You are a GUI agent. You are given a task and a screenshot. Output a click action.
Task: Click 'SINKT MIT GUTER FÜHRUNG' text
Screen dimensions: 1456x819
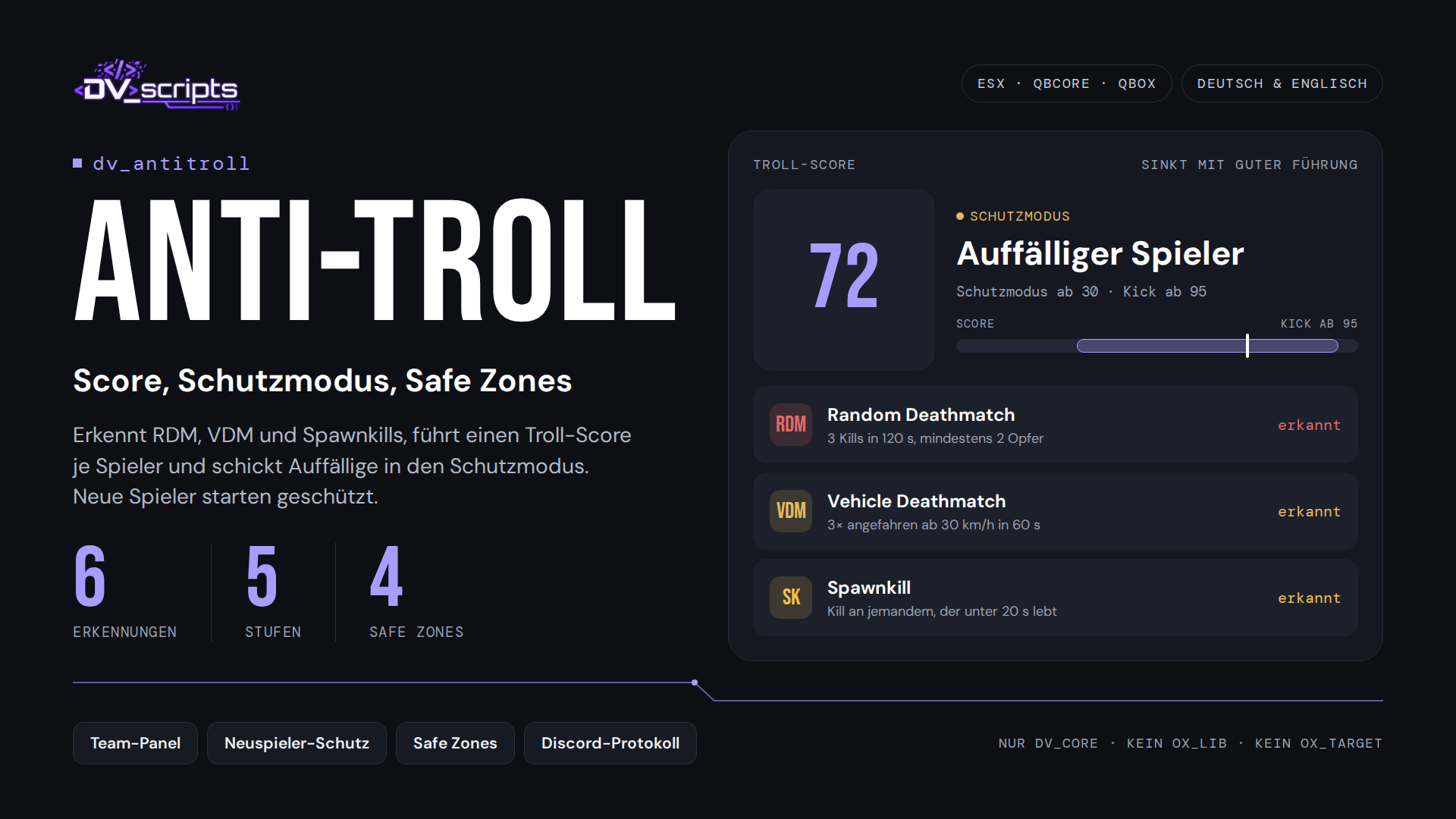point(1250,165)
